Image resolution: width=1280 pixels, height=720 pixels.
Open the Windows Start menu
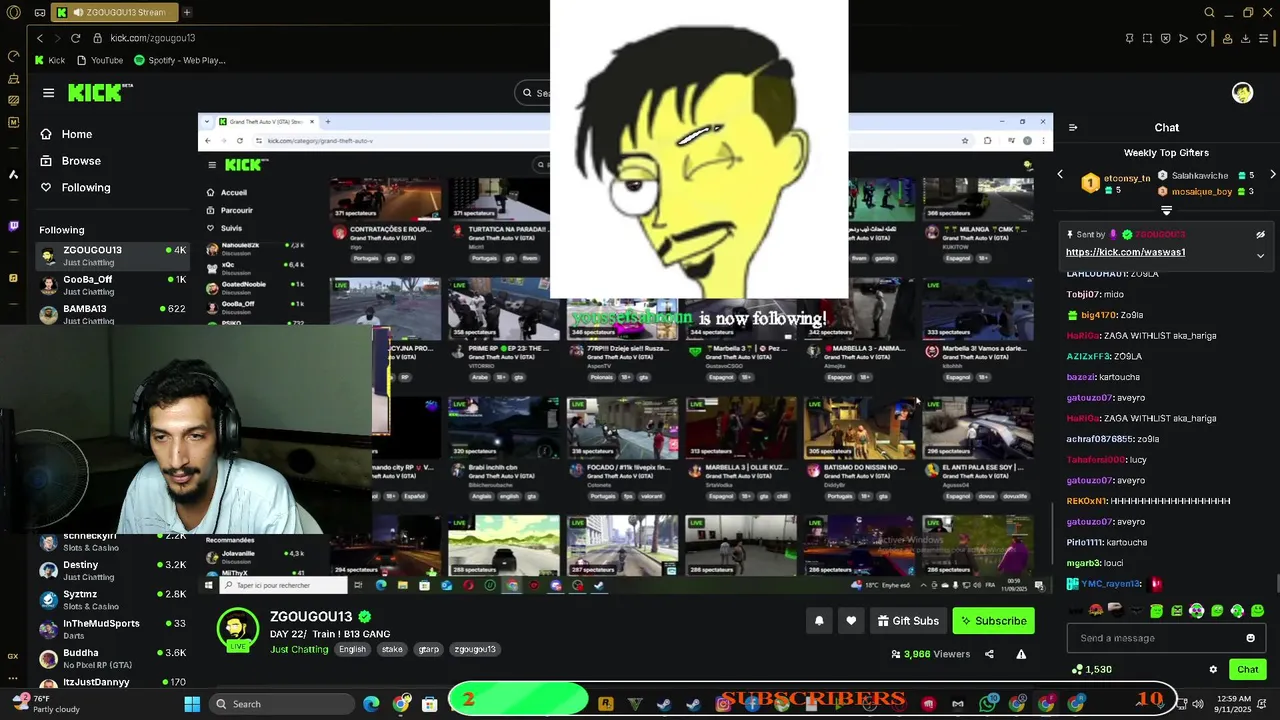click(192, 704)
